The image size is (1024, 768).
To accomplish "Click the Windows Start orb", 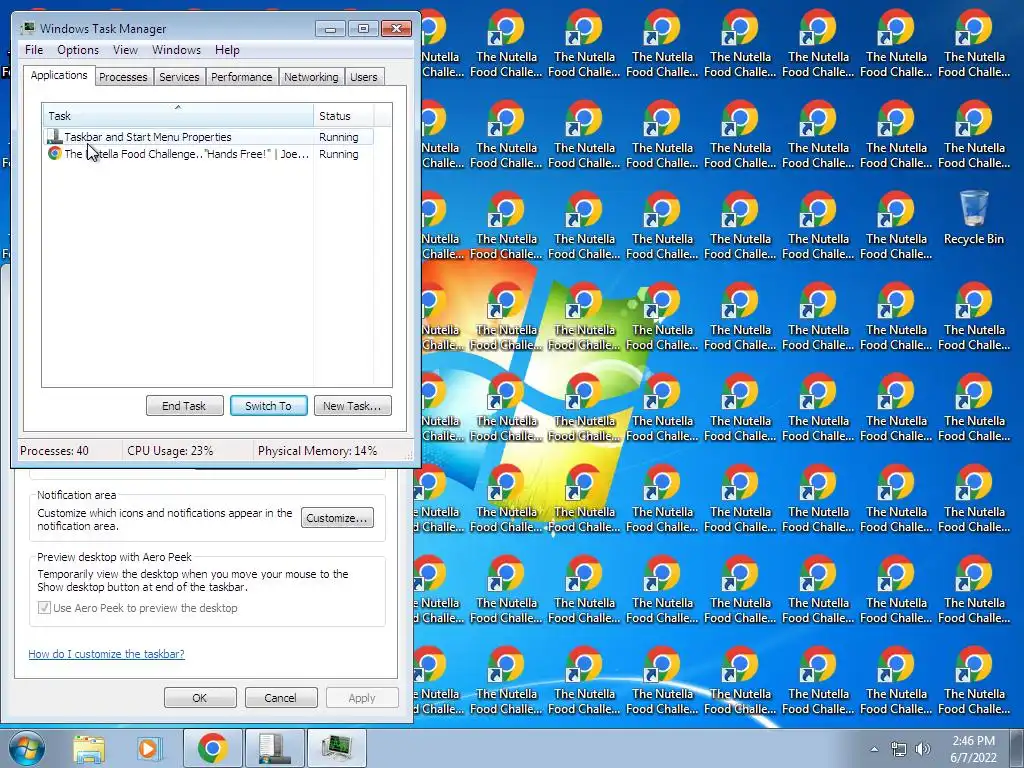I will (x=26, y=748).
